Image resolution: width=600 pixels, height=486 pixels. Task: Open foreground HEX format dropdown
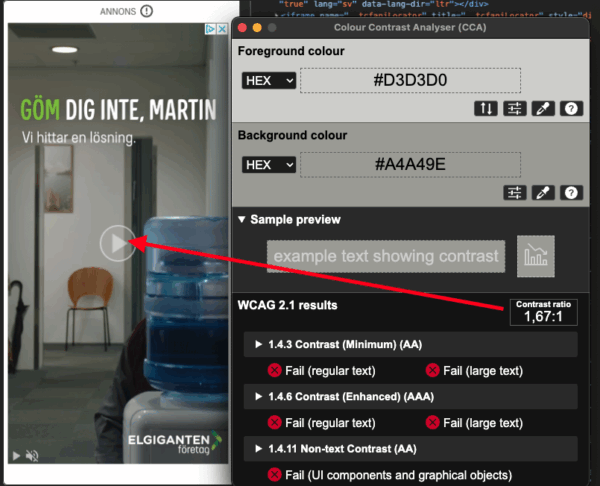click(269, 81)
